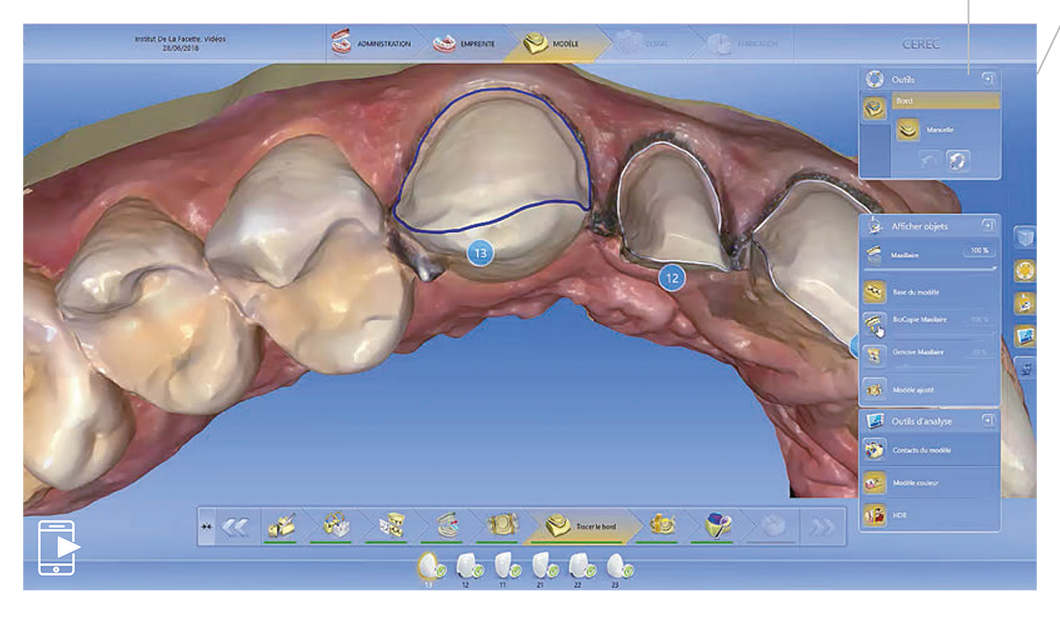This screenshot has height=618, width=1060.
Task: Click the Bord tool icon in Outils
Action: click(875, 110)
